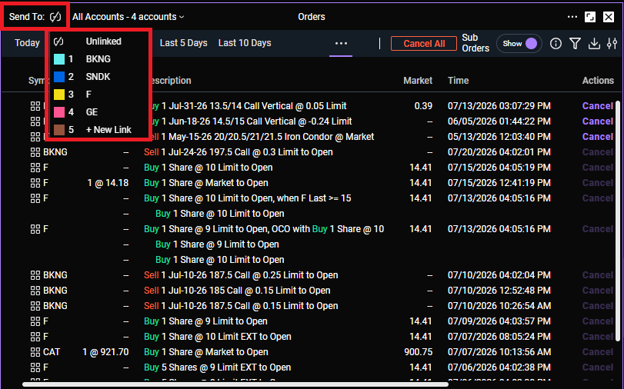Click the cyan swatch for BKNG
The width and height of the screenshot is (624, 389).
pyautogui.click(x=59, y=59)
